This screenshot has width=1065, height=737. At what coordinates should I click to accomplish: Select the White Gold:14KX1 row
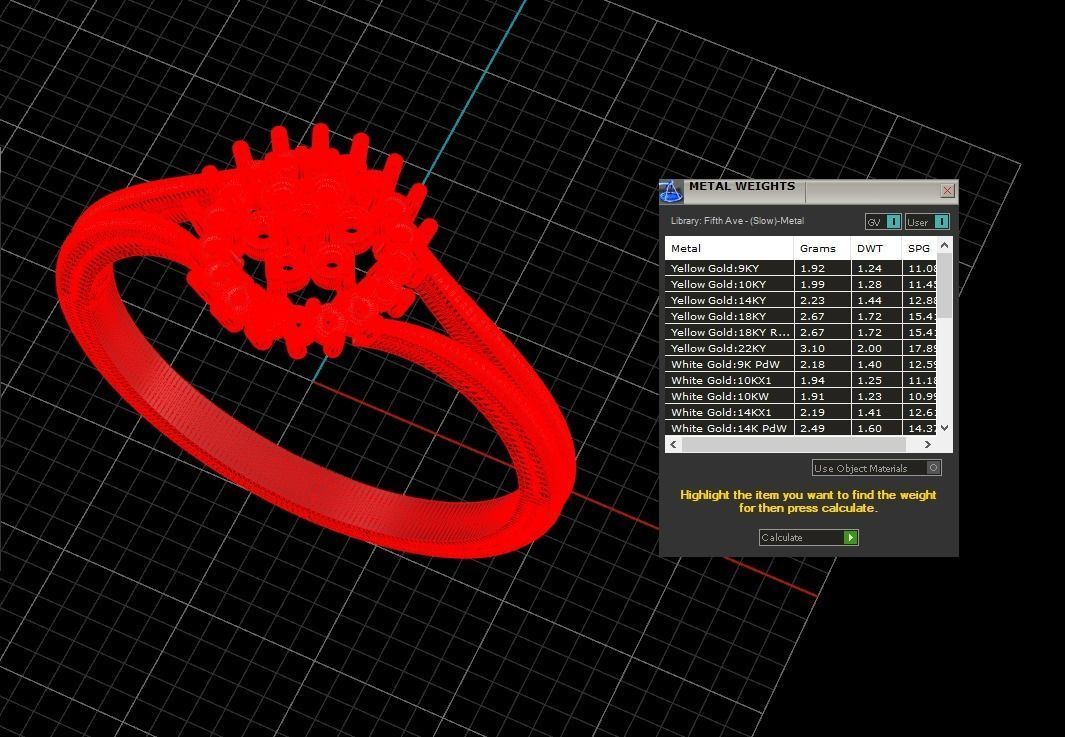click(801, 412)
